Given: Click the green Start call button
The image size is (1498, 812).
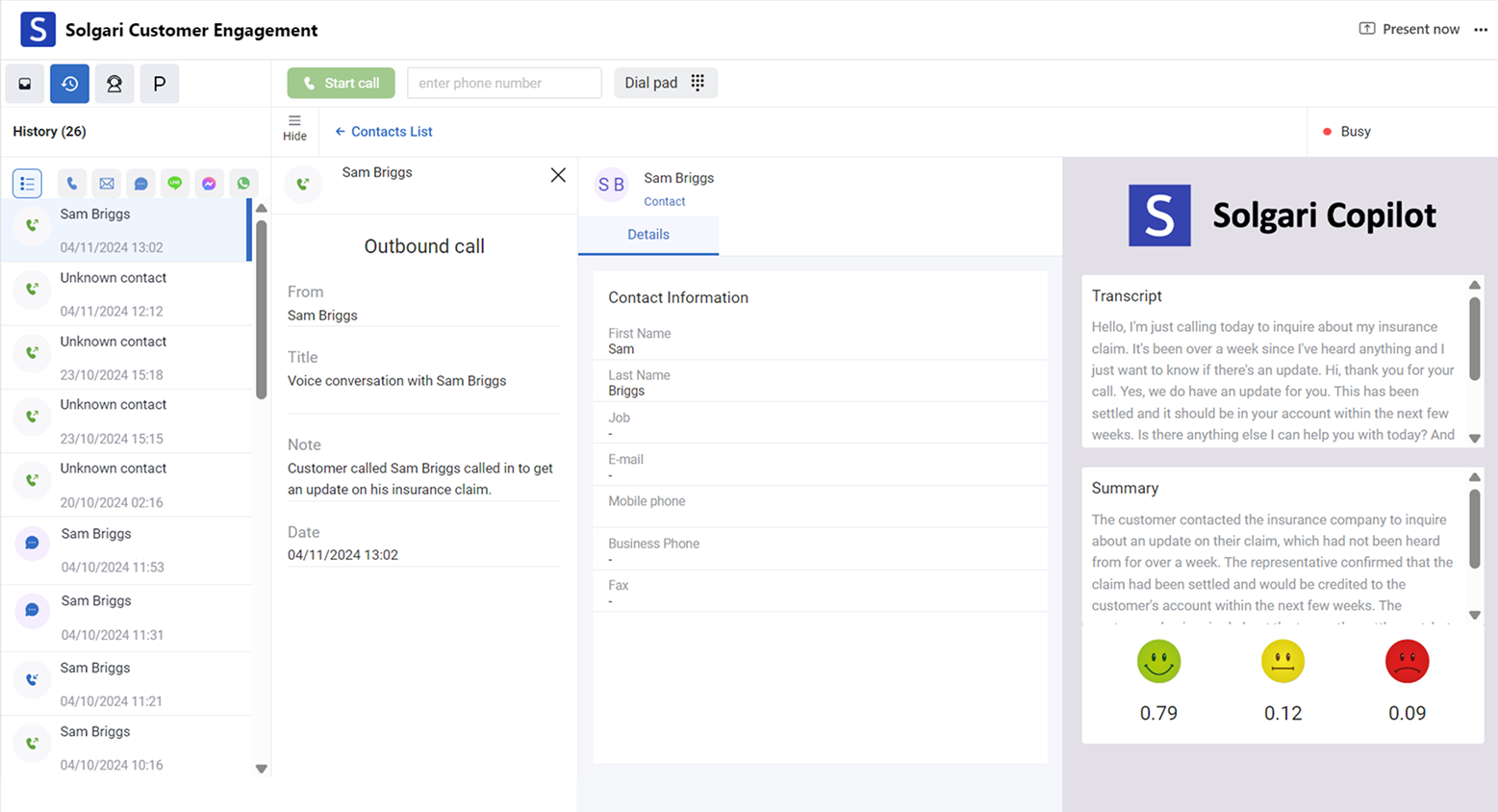Looking at the screenshot, I should tap(341, 83).
